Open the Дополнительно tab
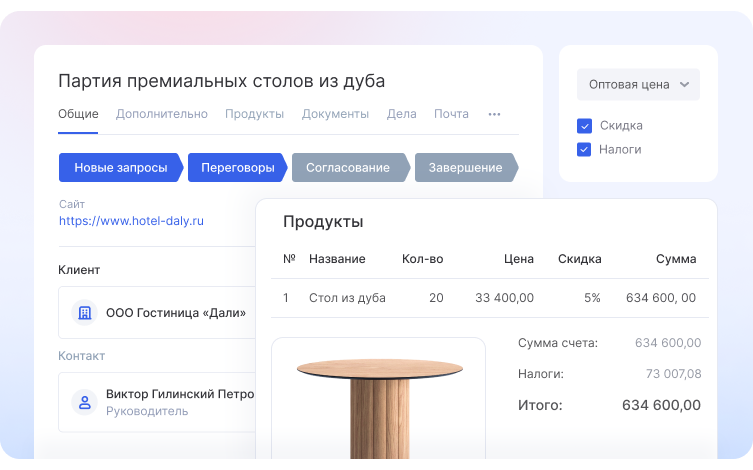The image size is (753, 470). point(162,114)
